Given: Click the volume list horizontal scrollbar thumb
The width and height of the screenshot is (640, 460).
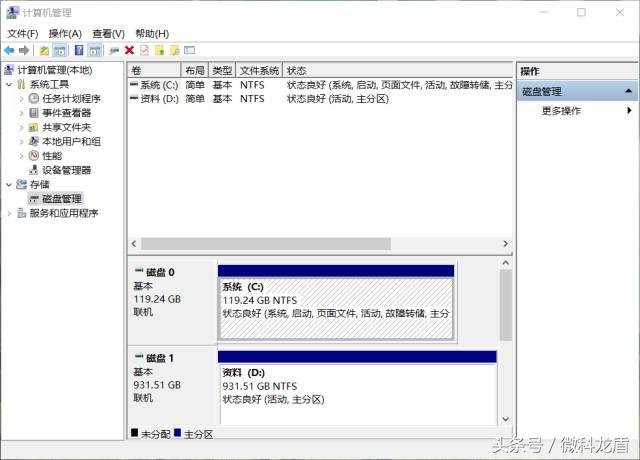Looking at the screenshot, I should point(266,244).
